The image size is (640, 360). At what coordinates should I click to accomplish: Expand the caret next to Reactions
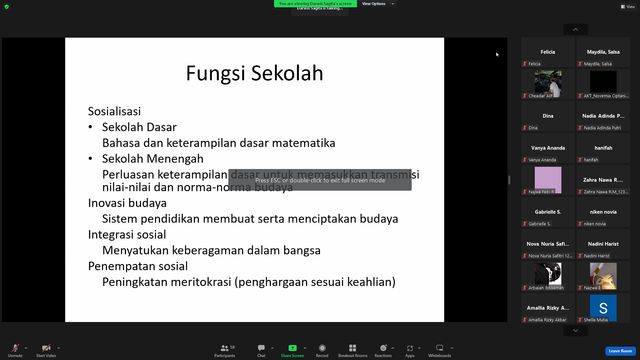[393, 348]
